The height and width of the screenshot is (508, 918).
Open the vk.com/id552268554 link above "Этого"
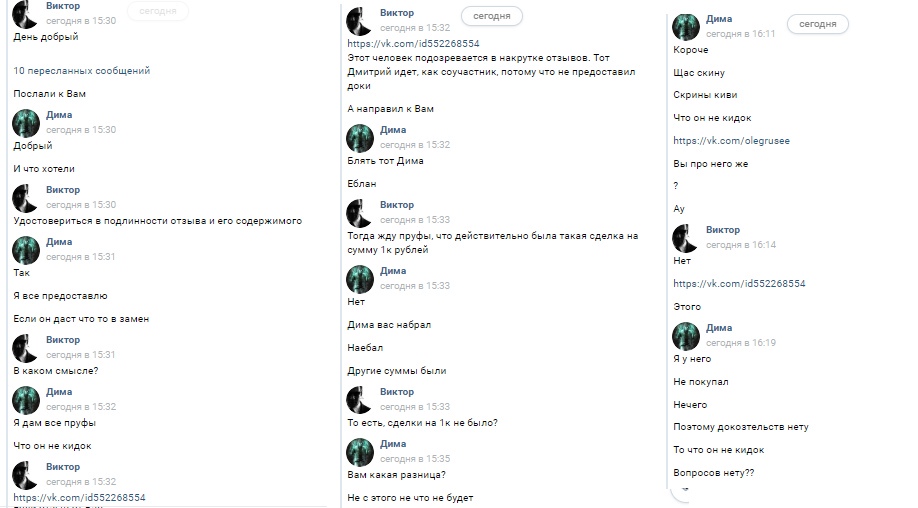[x=739, y=284]
